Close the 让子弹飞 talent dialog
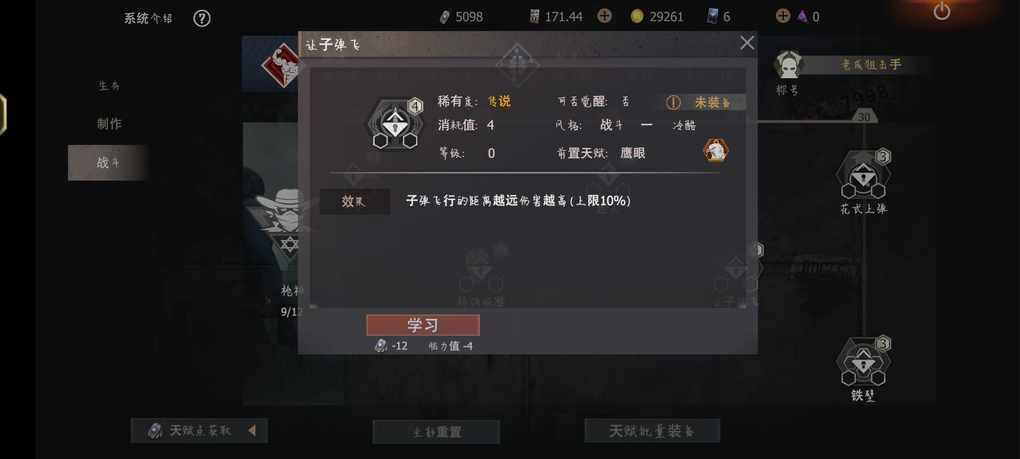 click(x=747, y=43)
